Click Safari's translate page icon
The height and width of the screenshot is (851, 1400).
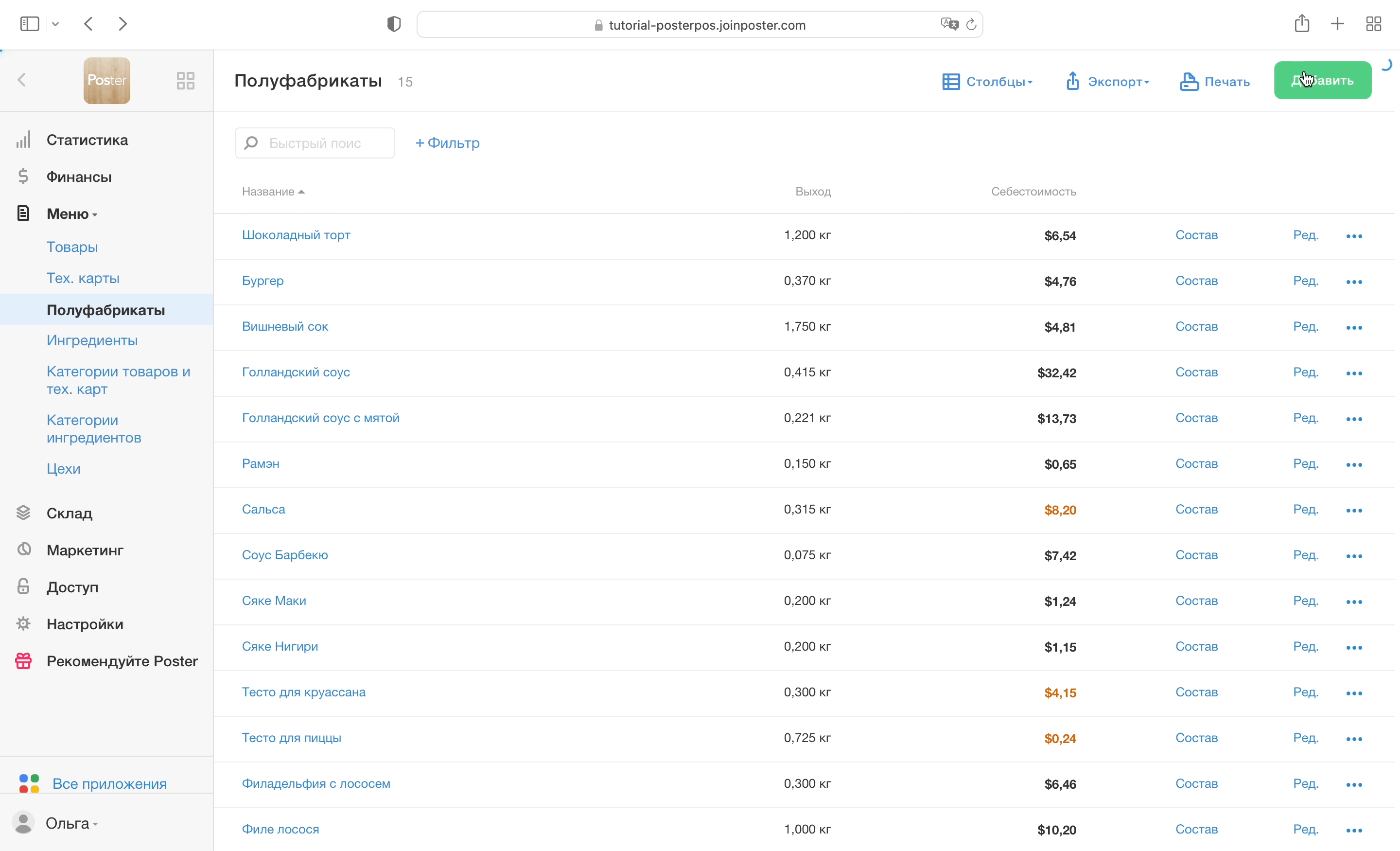click(948, 24)
